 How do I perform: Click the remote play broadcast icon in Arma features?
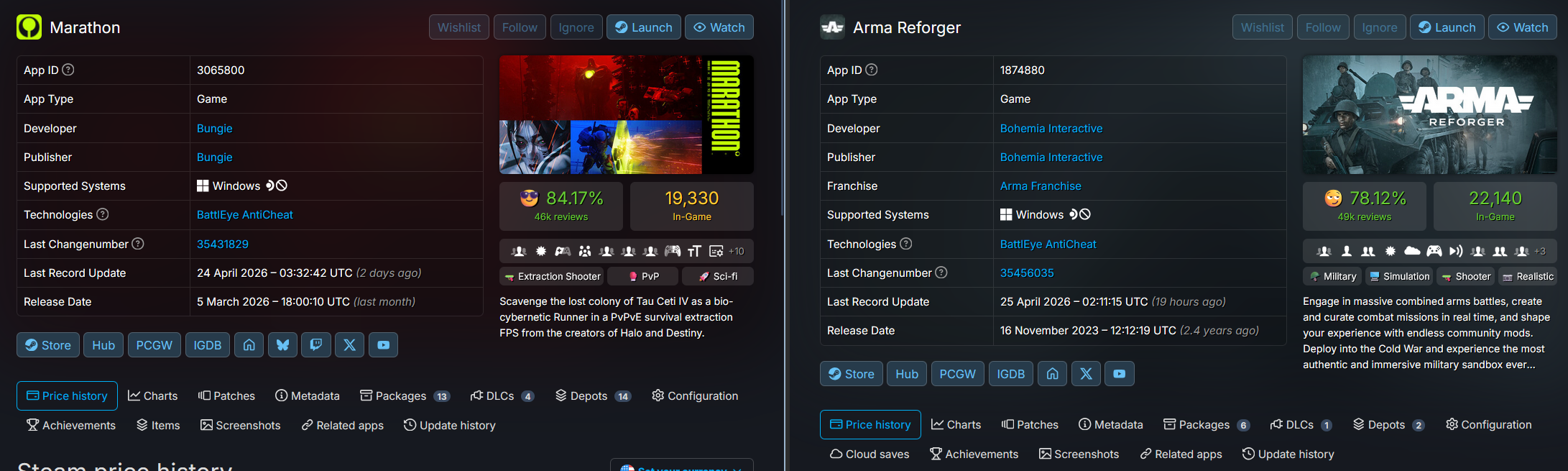click(1456, 251)
